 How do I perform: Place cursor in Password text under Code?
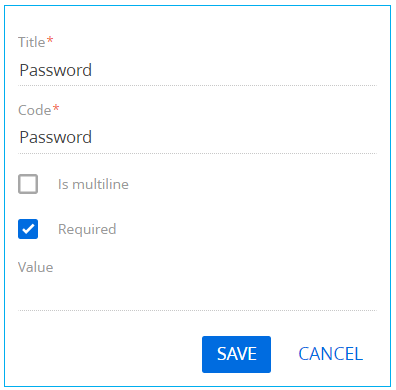(x=55, y=137)
